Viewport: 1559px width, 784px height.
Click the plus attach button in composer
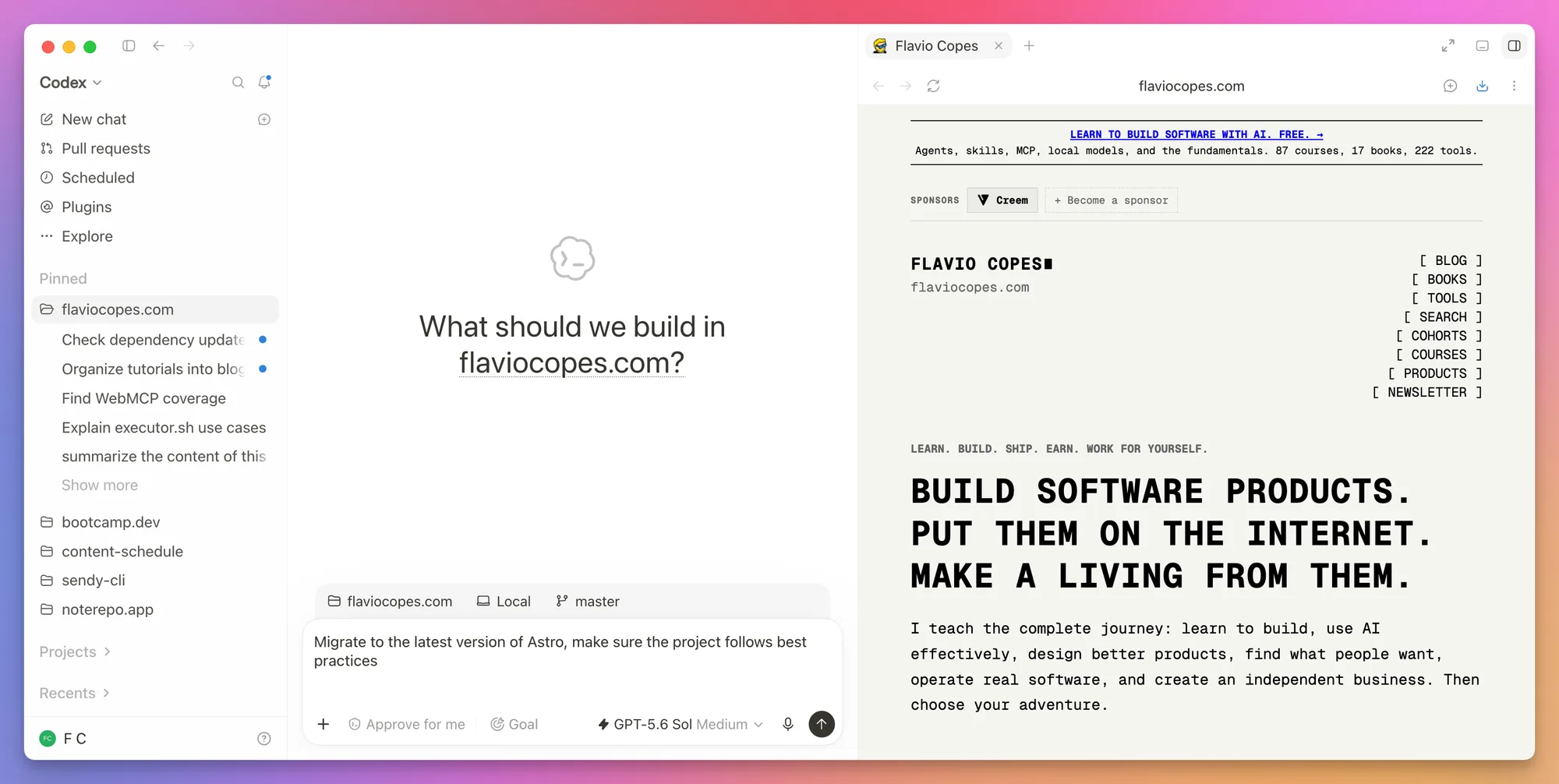[323, 724]
